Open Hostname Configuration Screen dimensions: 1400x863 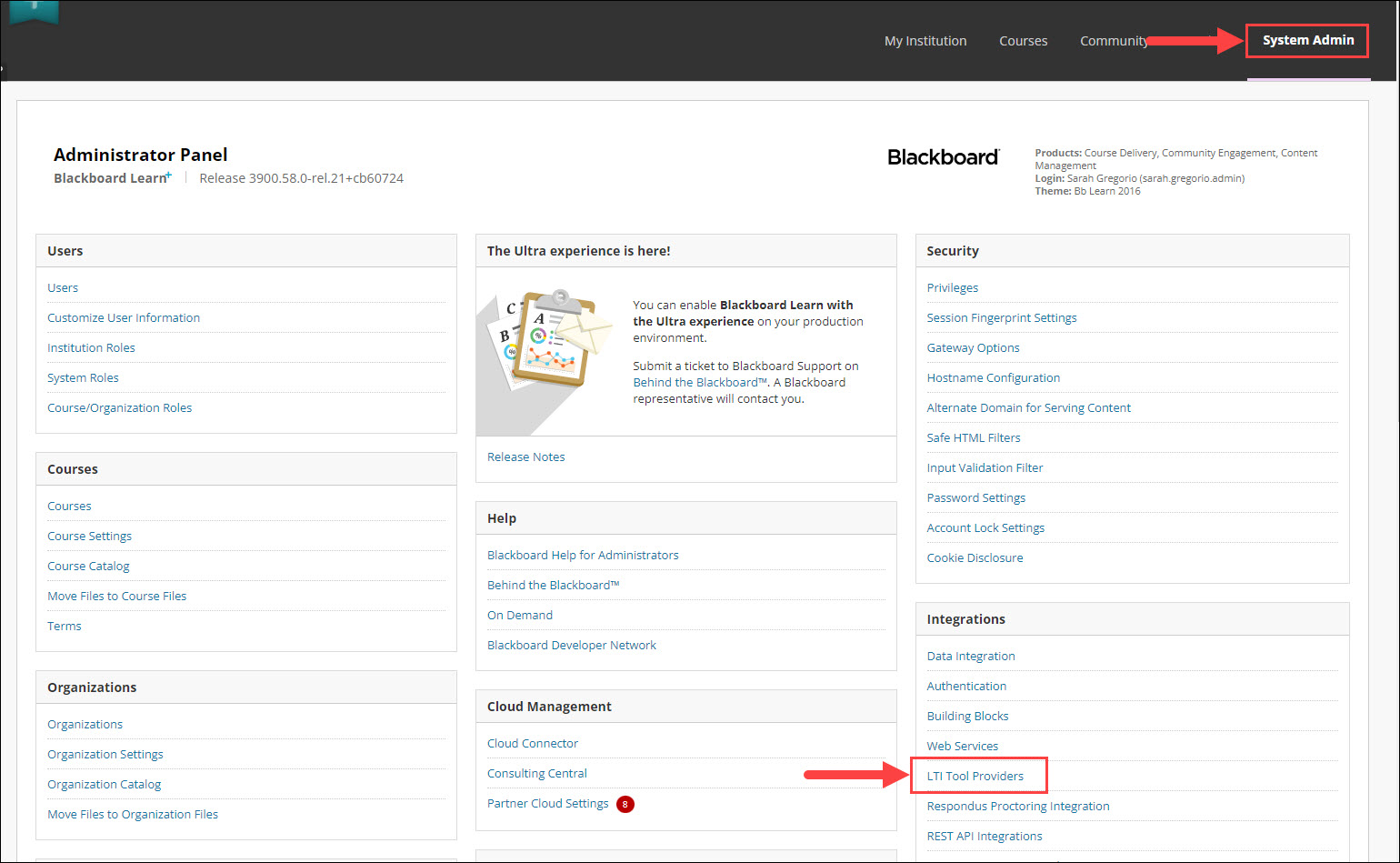point(994,377)
